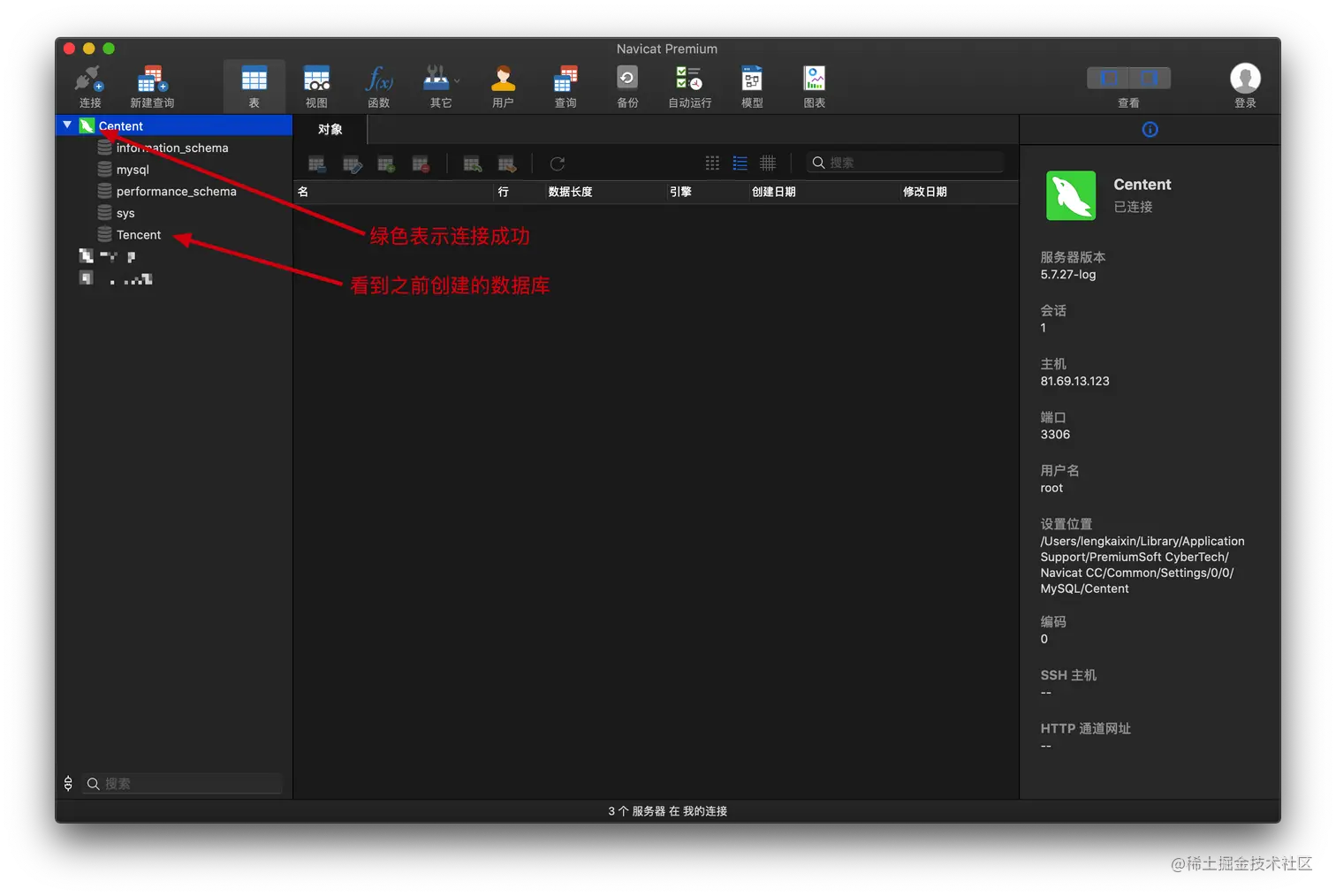Click the new table plus icon

click(386, 163)
